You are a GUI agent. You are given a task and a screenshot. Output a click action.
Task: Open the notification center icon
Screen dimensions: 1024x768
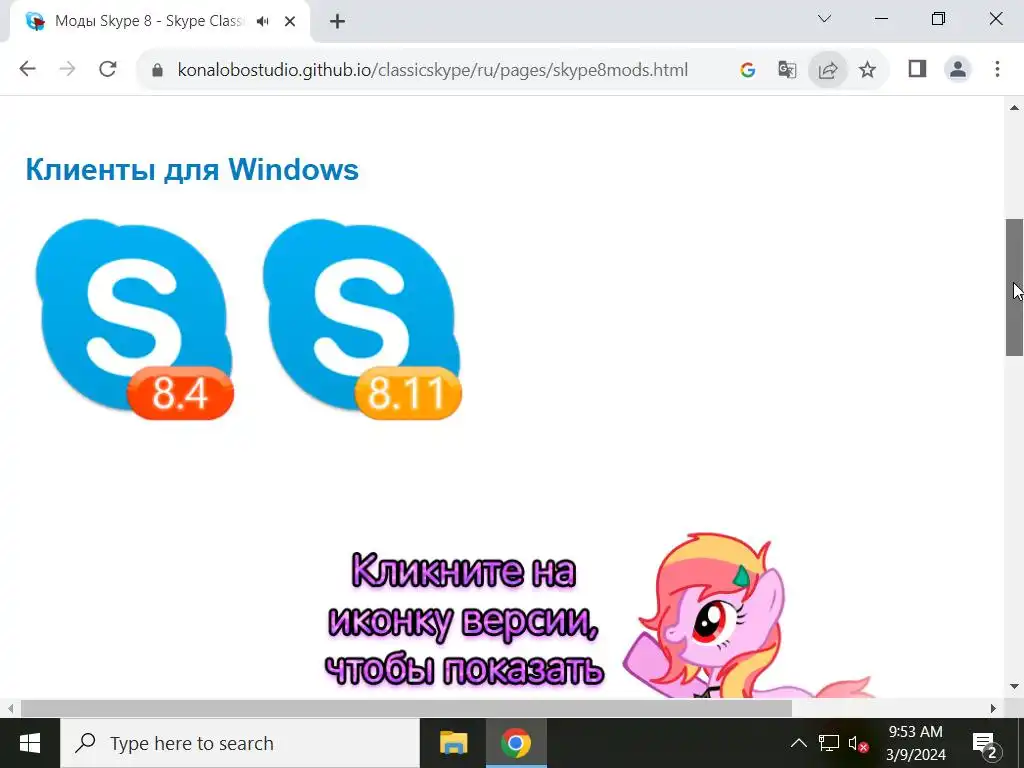(984, 743)
